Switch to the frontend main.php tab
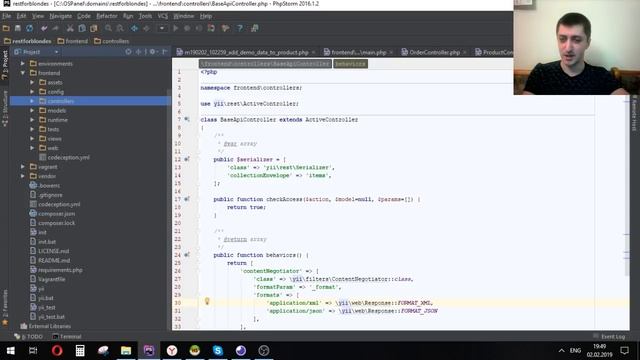 tap(358, 52)
